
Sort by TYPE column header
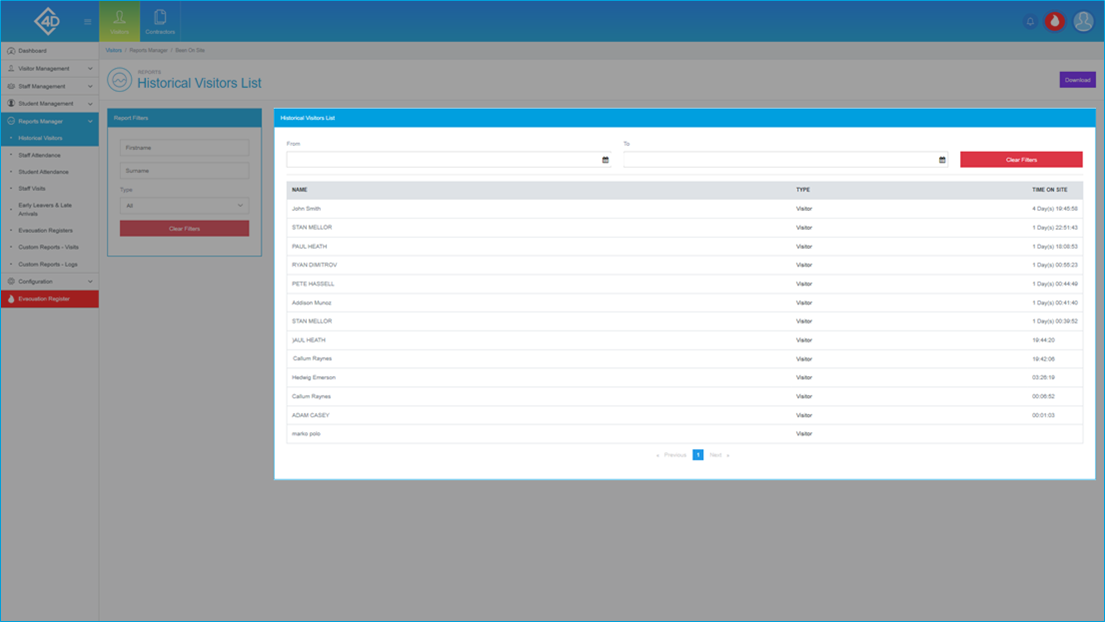pos(803,189)
